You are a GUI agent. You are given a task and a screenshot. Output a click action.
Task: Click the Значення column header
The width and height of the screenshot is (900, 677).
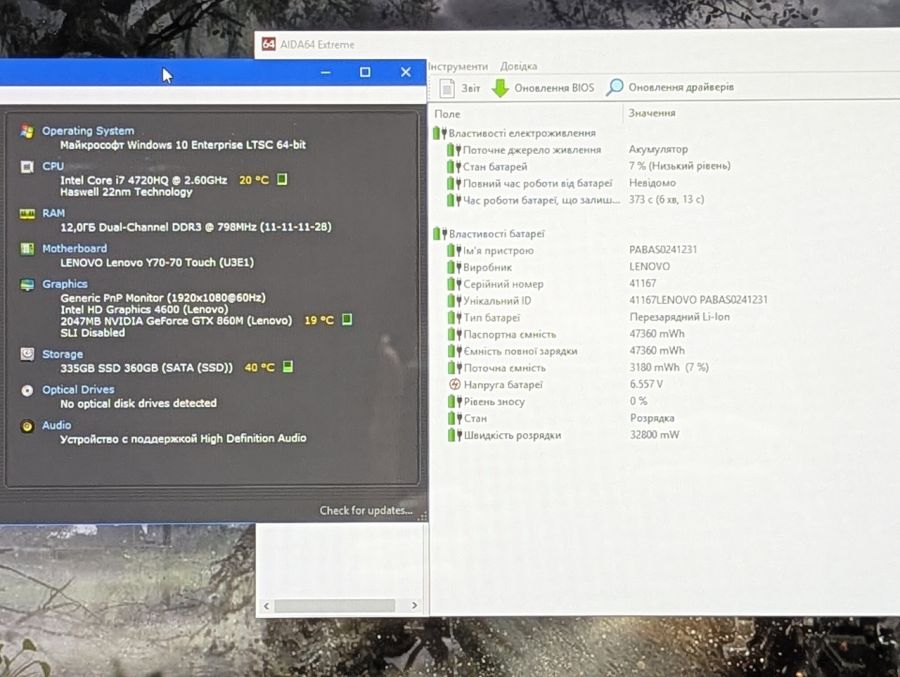click(x=651, y=113)
